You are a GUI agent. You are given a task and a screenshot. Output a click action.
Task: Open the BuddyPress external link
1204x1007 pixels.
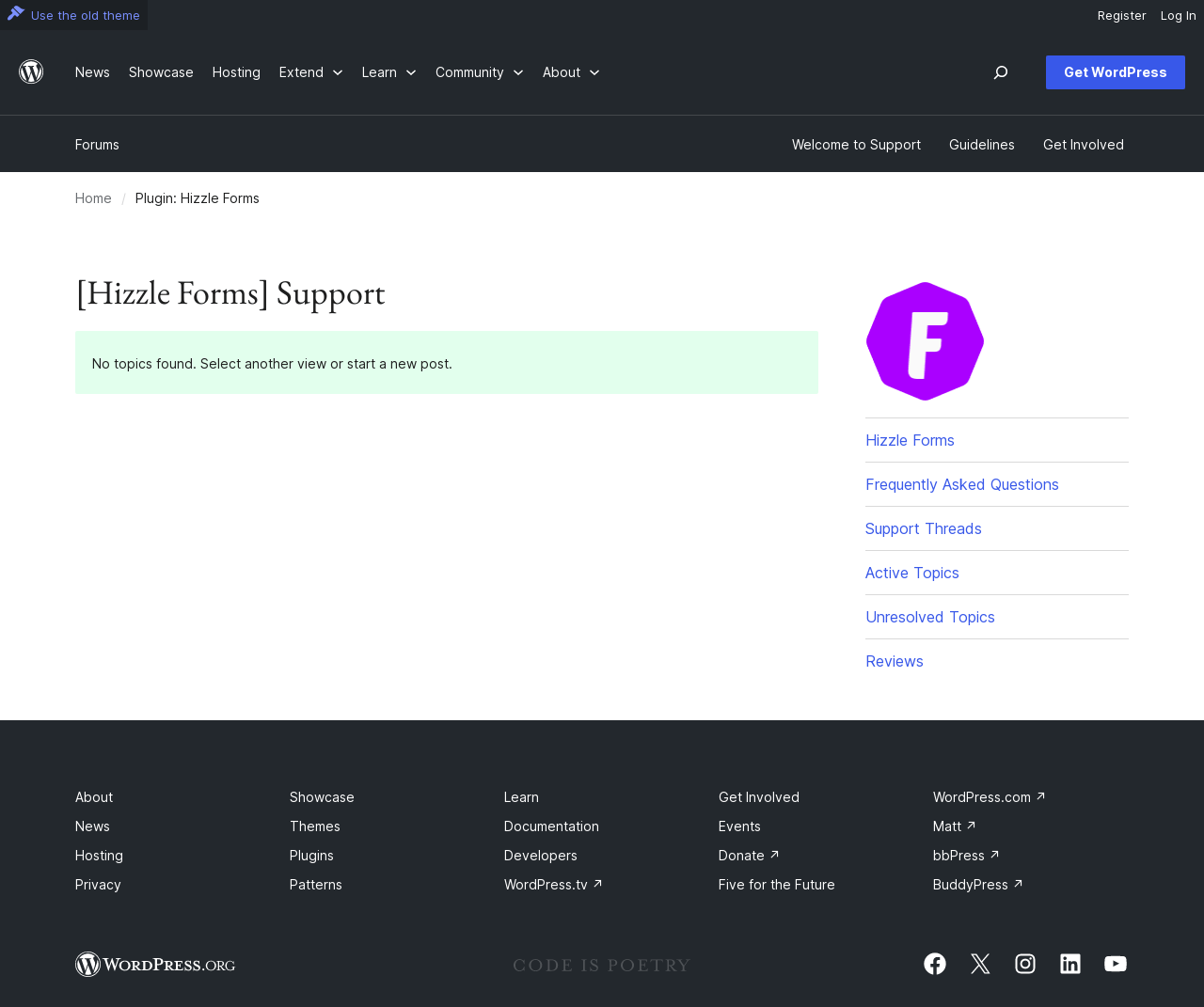click(978, 885)
